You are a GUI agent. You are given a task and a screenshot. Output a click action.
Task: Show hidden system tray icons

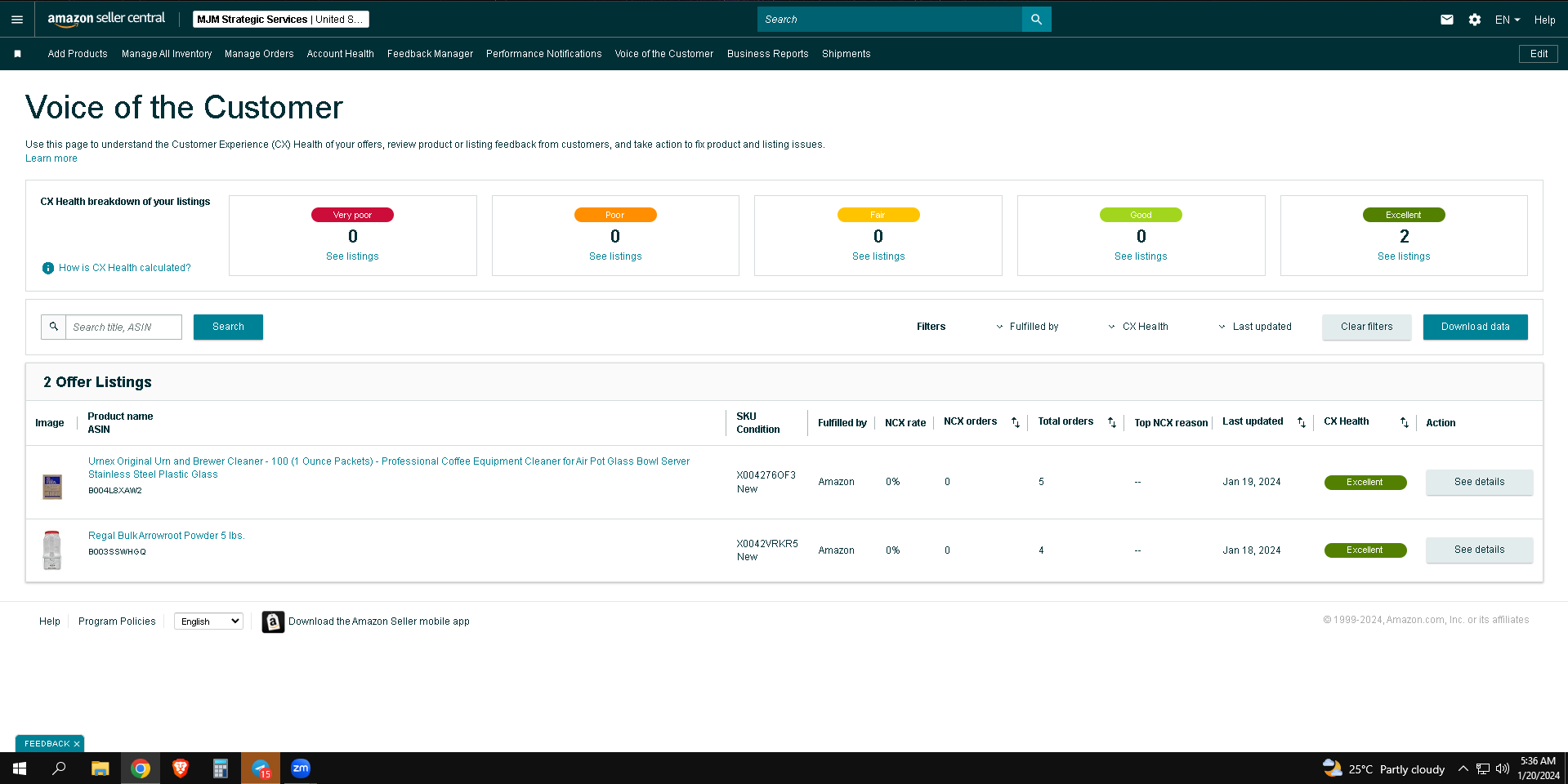1463,768
